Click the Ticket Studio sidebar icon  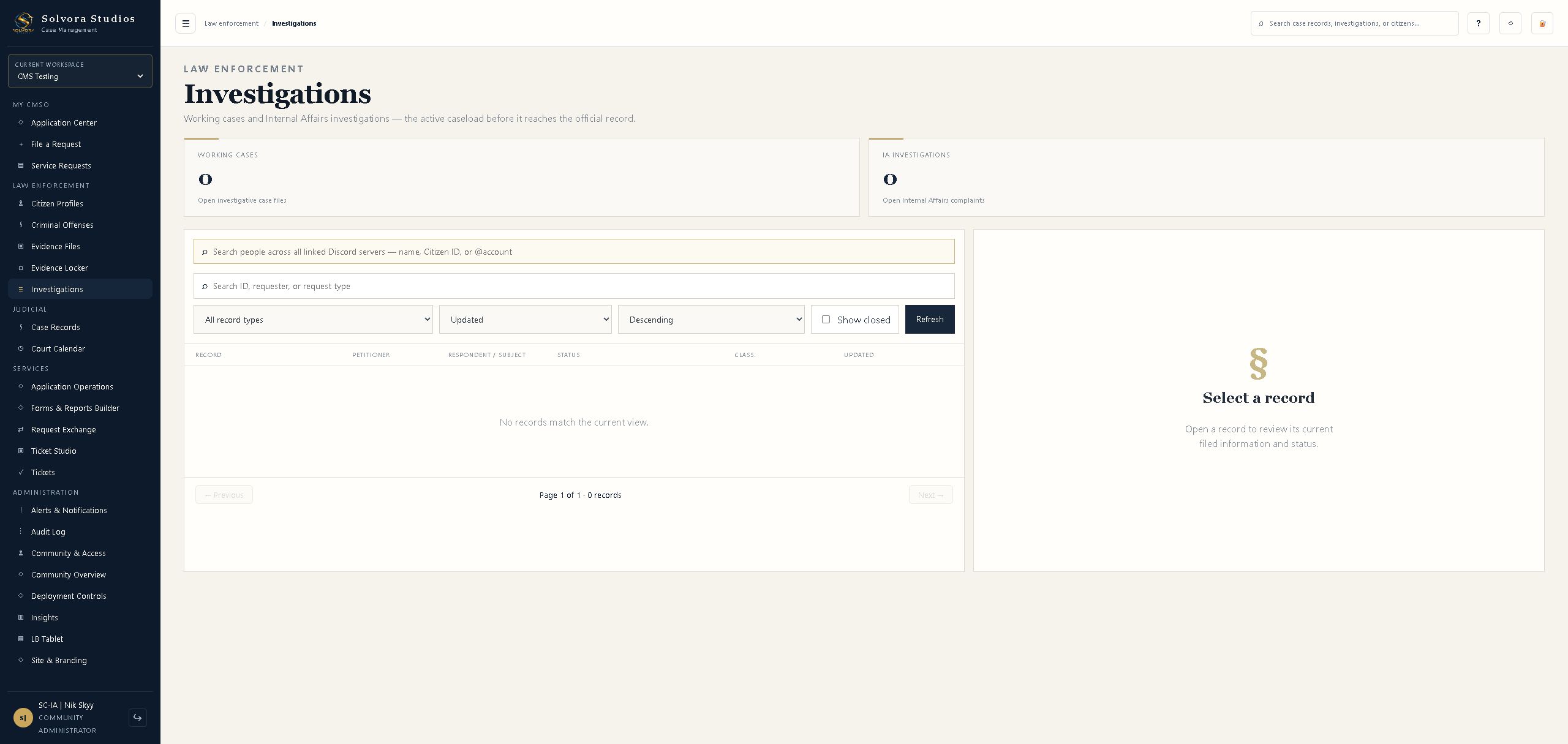21,451
